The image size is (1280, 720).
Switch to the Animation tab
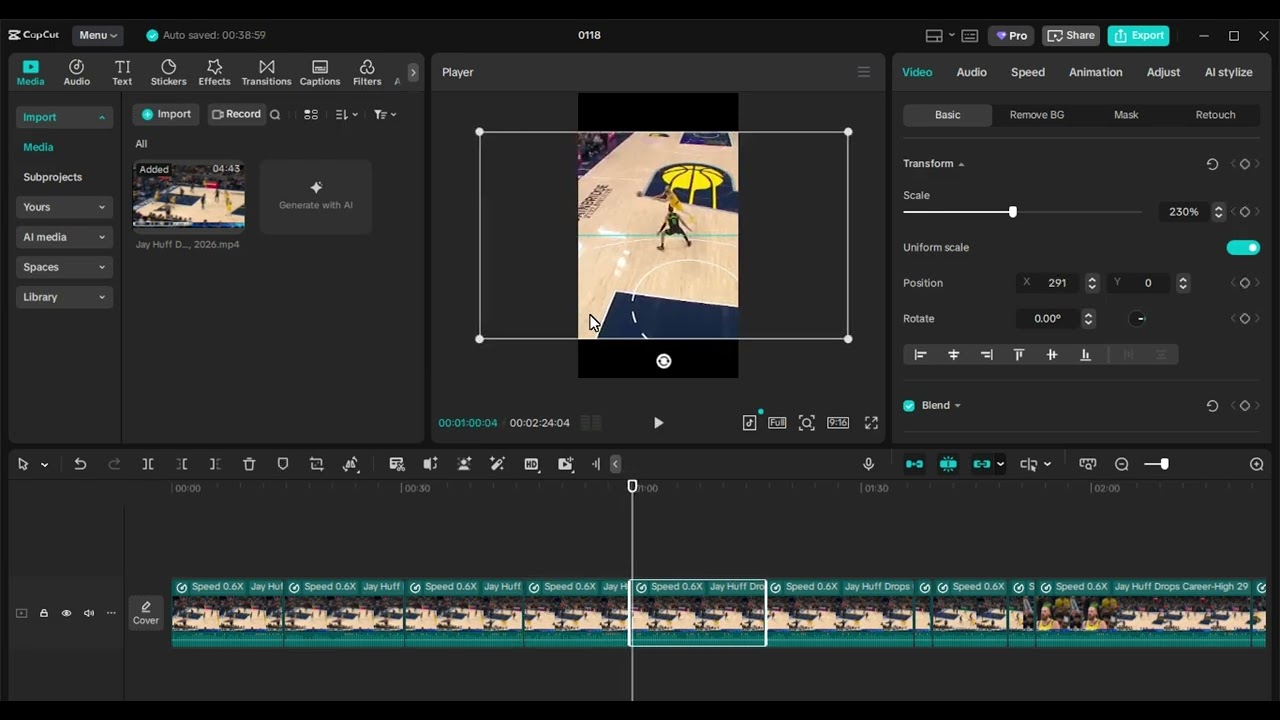coord(1095,72)
